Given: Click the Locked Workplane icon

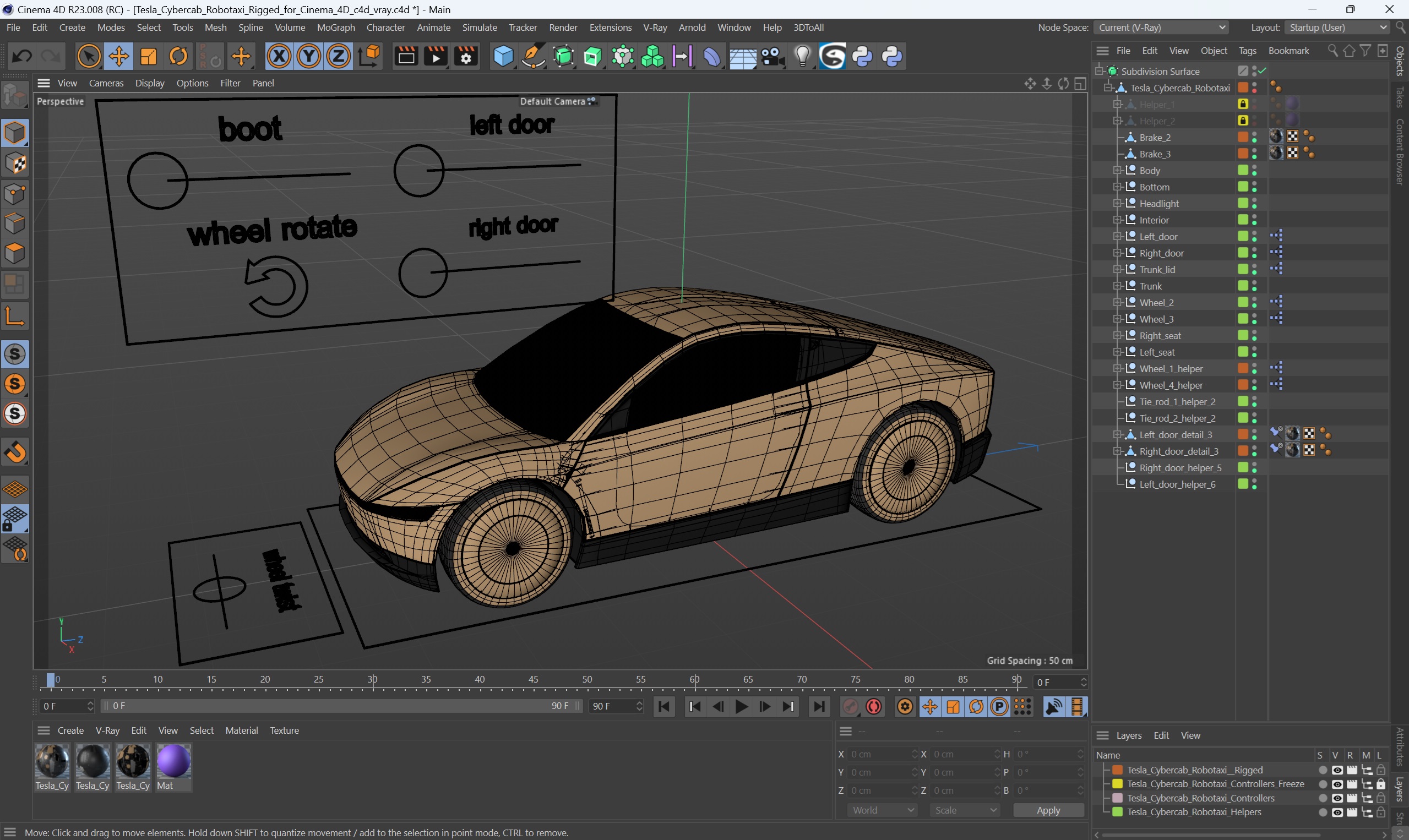Looking at the screenshot, I should coord(15,519).
